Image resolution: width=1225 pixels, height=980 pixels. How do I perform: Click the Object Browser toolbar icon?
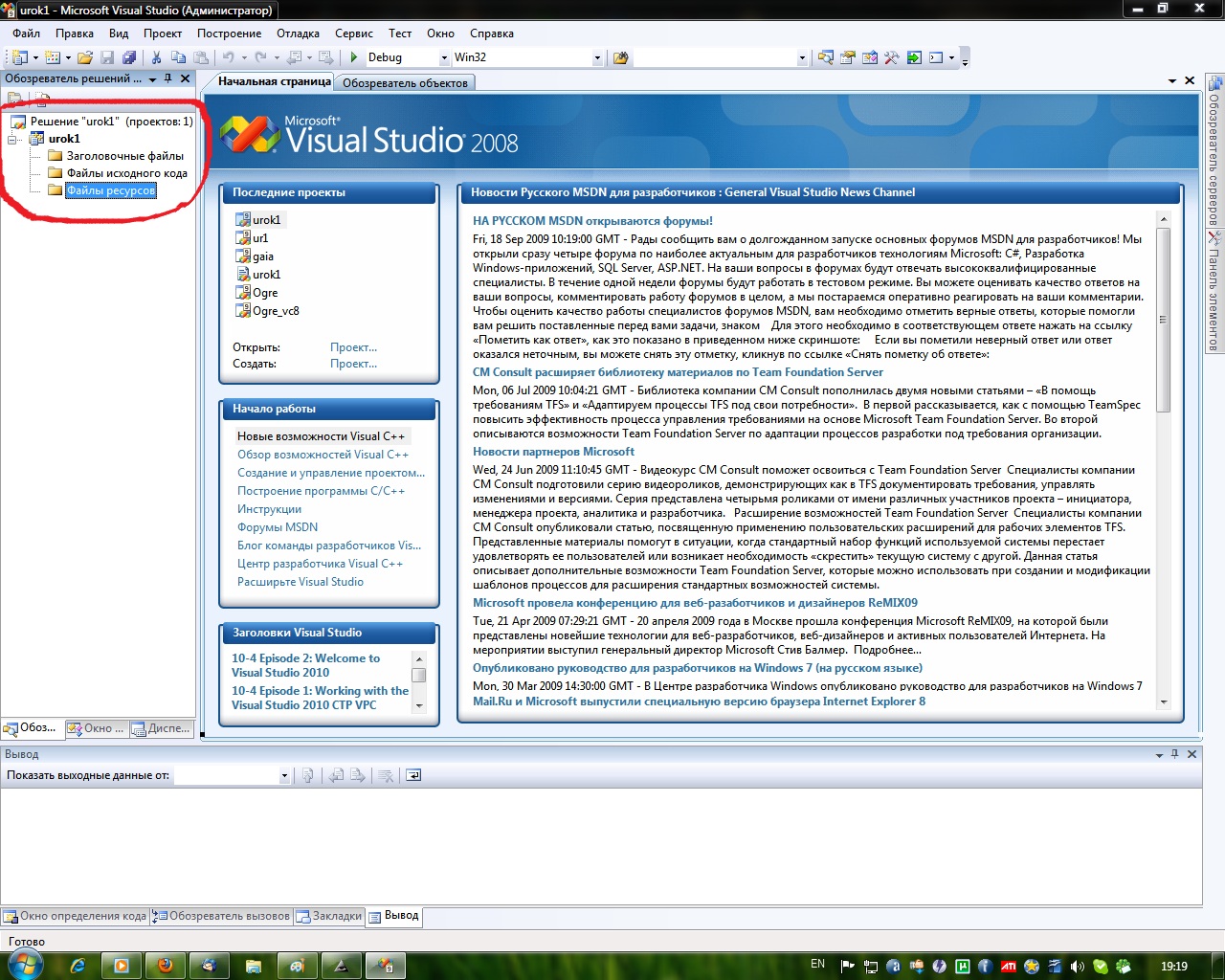[869, 57]
